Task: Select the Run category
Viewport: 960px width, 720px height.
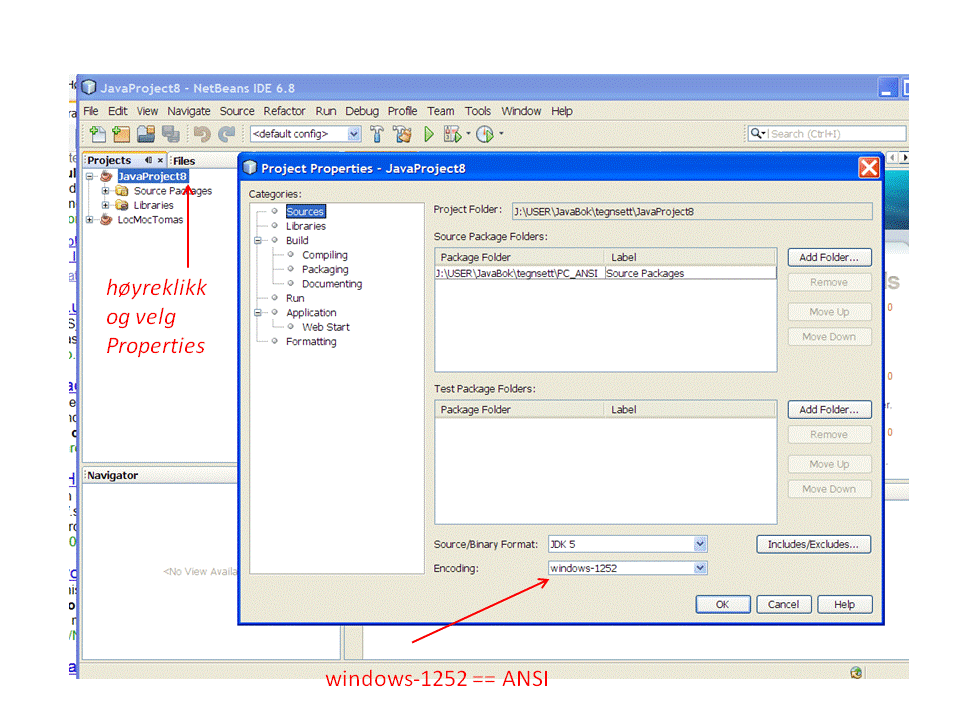Action: tap(295, 298)
